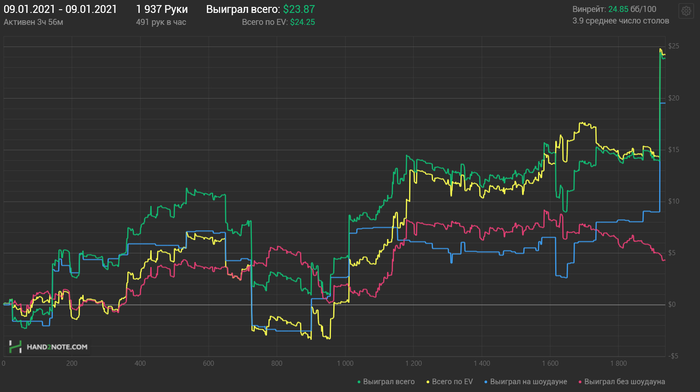Toggle the 'Всего по EV' yellow legend series
This screenshot has width=700, height=392.
[450, 382]
